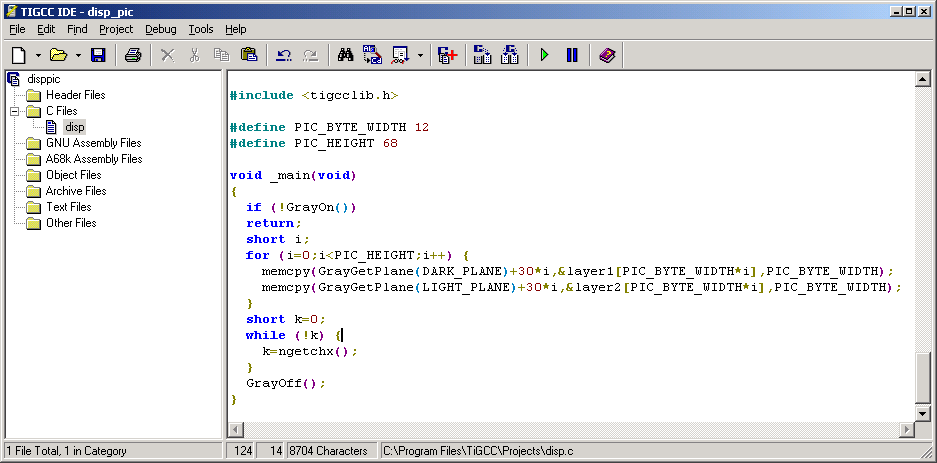This screenshot has width=937, height=463.
Task: Create a new file with toolbar icon
Action: (x=19, y=56)
